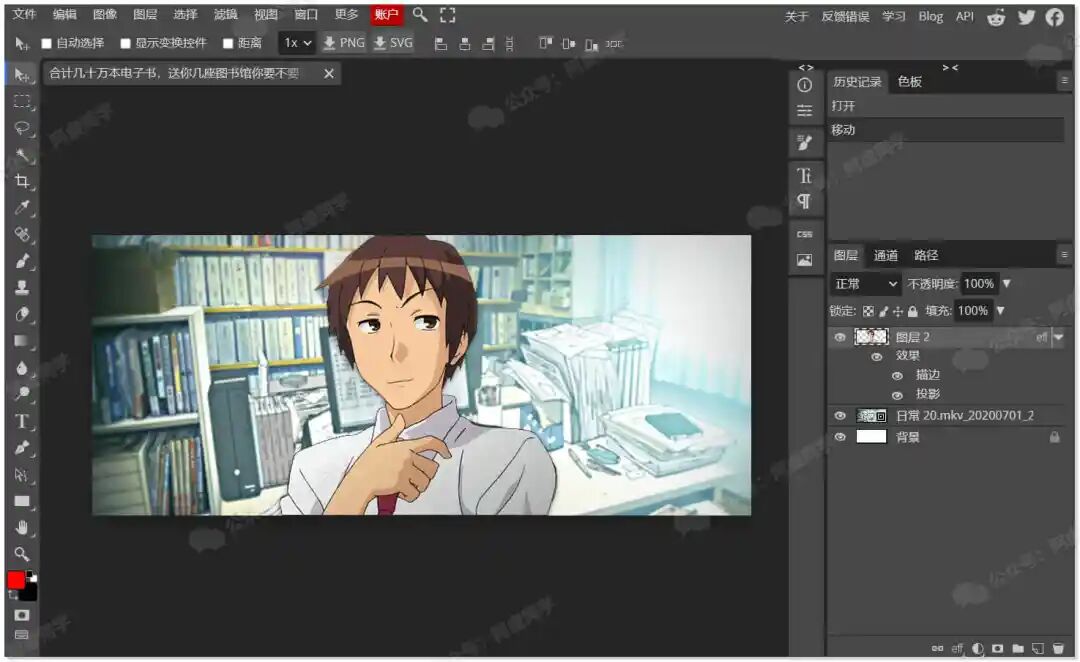Select the Spot Healing Brush tool
1080x662 pixels.
22,235
